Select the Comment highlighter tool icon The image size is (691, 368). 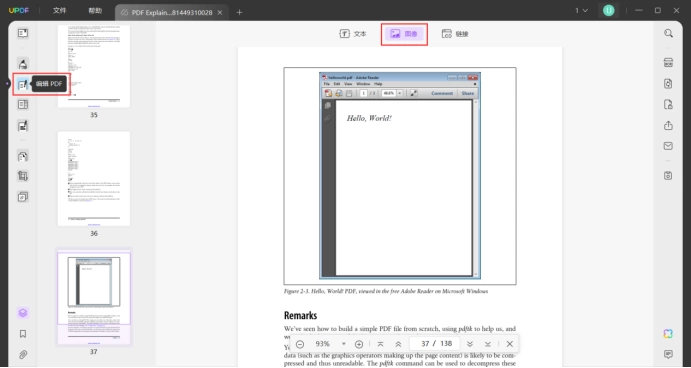coord(23,63)
